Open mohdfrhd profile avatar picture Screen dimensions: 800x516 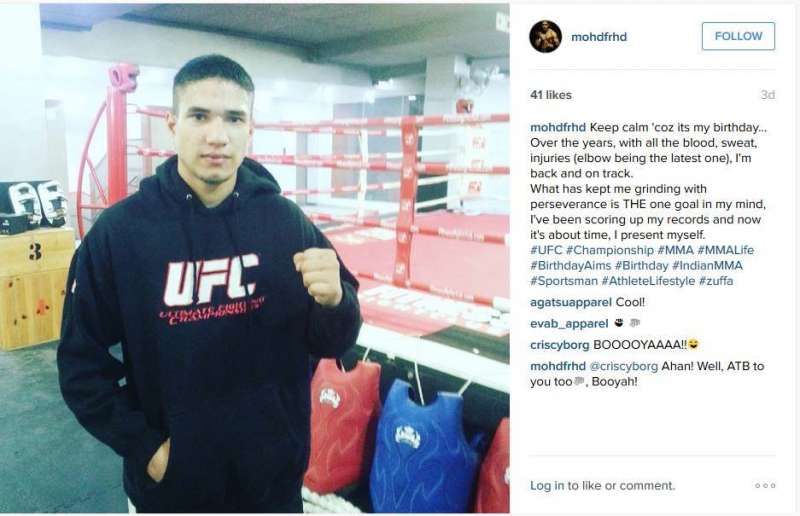(x=545, y=37)
